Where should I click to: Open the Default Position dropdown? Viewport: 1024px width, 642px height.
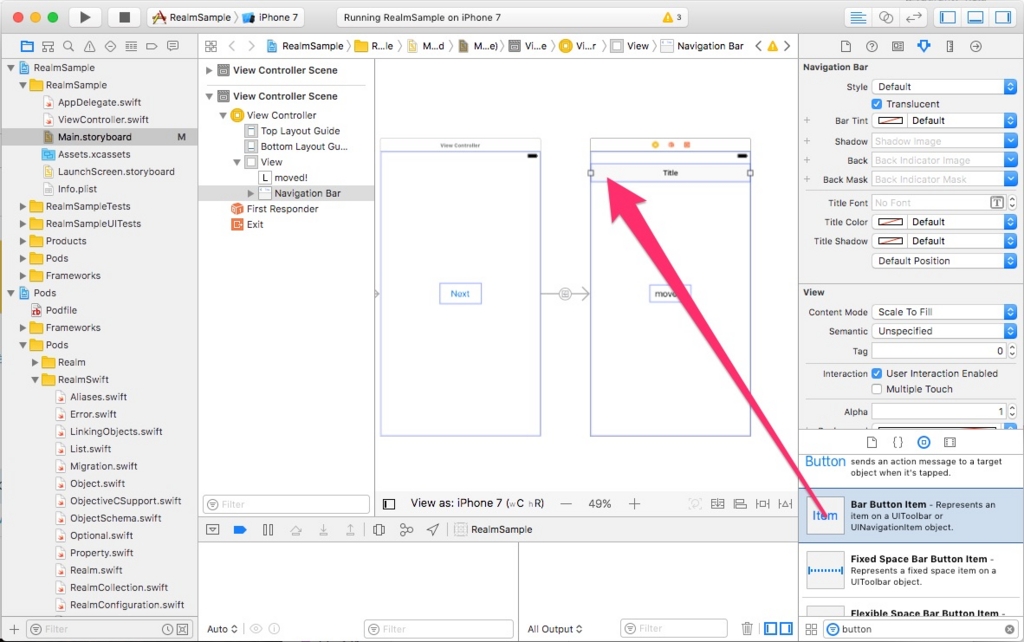coord(944,261)
